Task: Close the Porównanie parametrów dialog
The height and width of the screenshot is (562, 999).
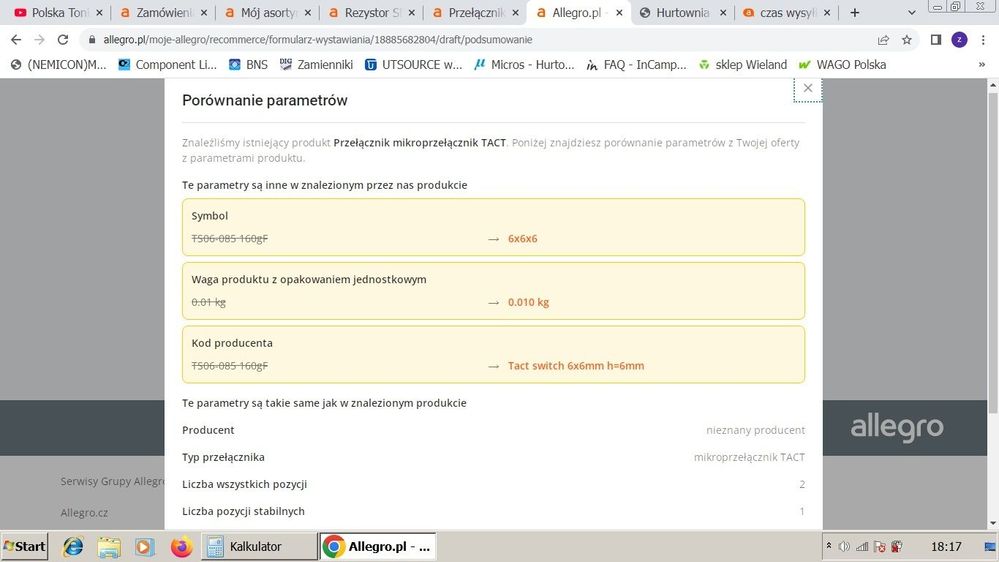Action: 808,89
